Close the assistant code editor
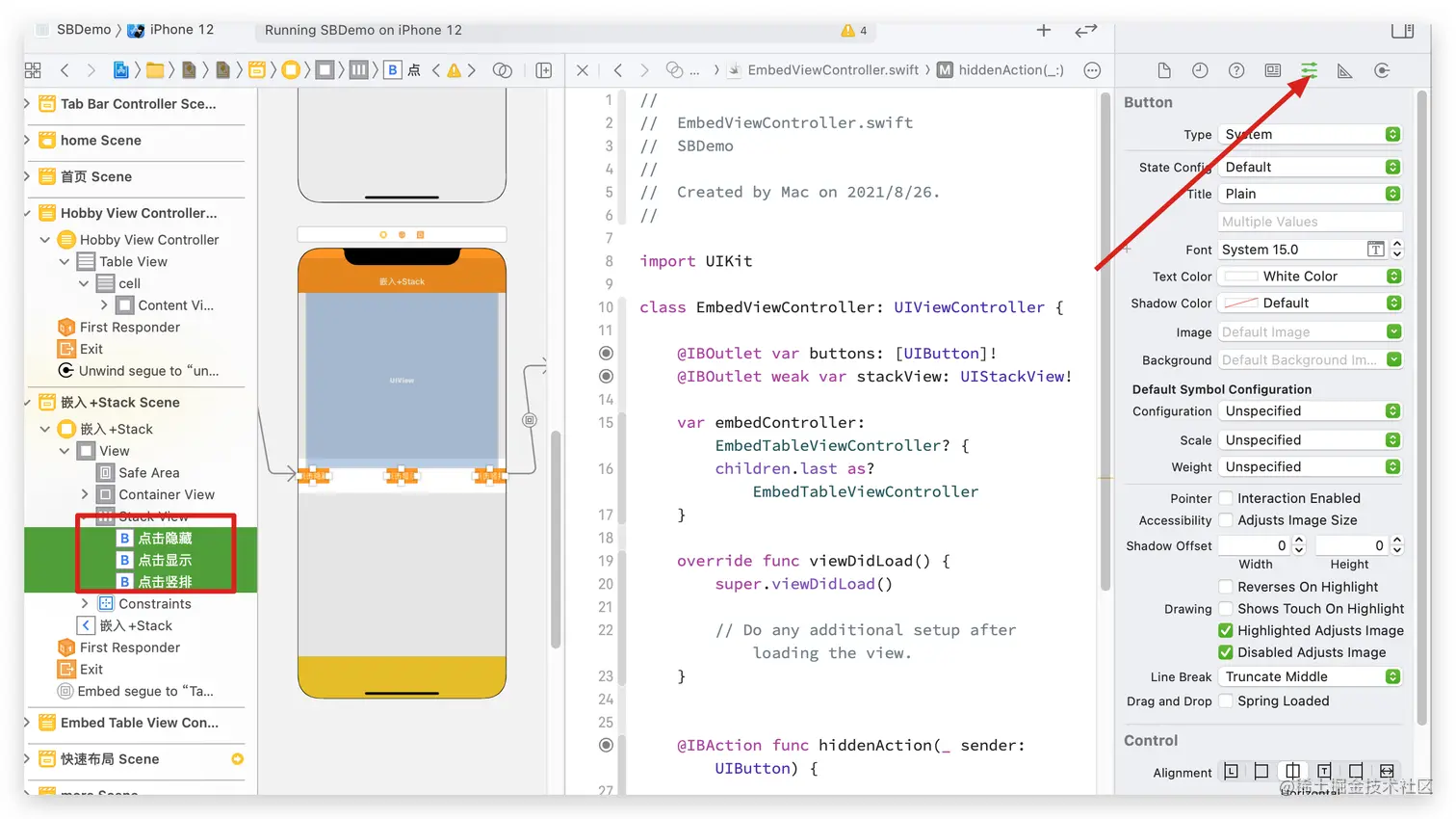Image resolution: width=1456 pixels, height=819 pixels. pyautogui.click(x=583, y=70)
